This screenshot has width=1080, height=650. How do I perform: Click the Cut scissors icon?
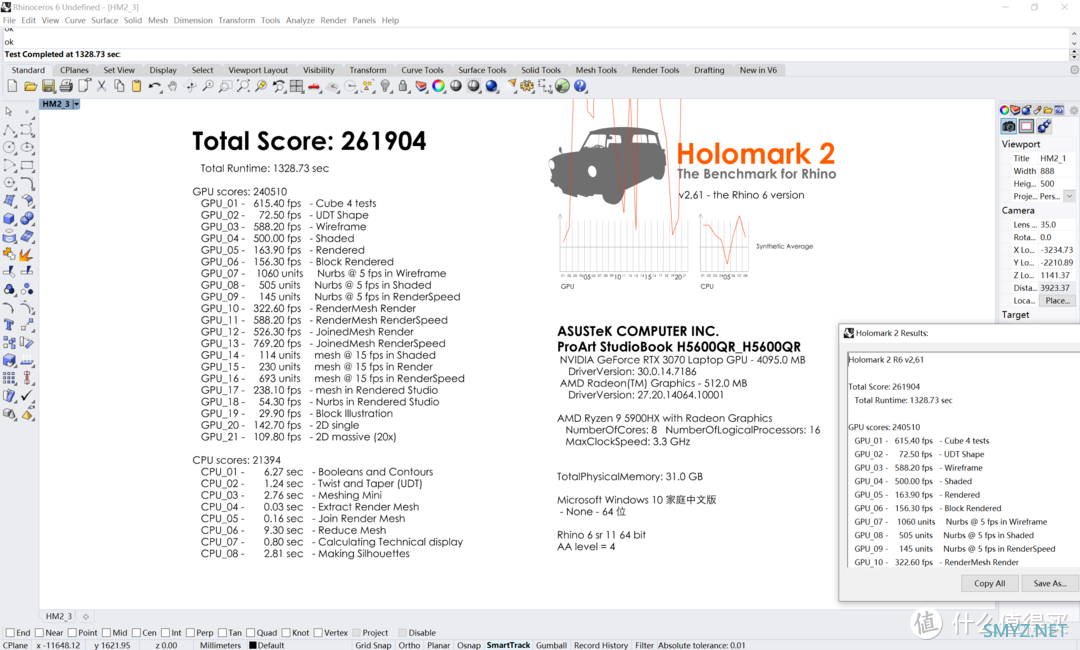pos(101,86)
